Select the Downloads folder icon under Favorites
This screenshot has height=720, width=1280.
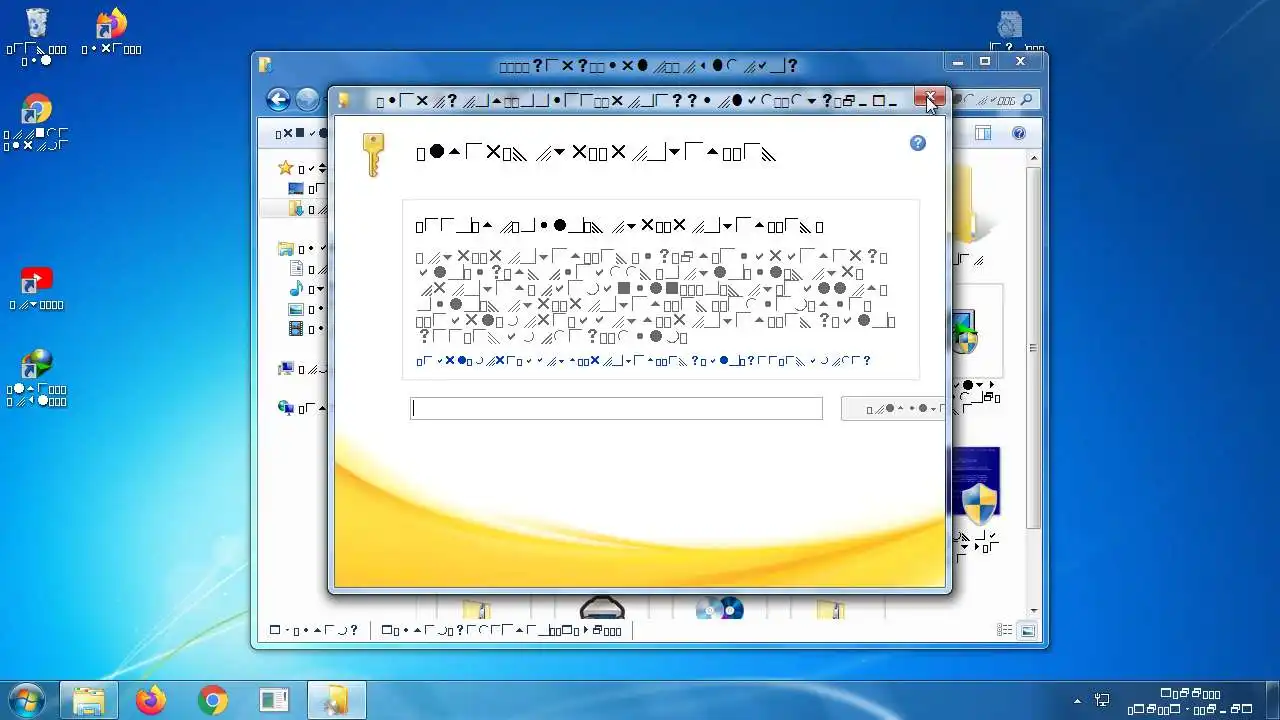point(296,209)
